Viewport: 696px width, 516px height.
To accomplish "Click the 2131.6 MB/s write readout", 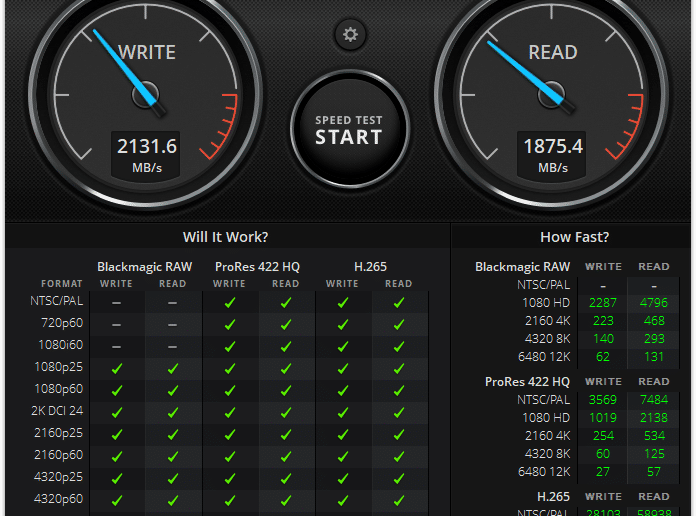I will tap(146, 155).
